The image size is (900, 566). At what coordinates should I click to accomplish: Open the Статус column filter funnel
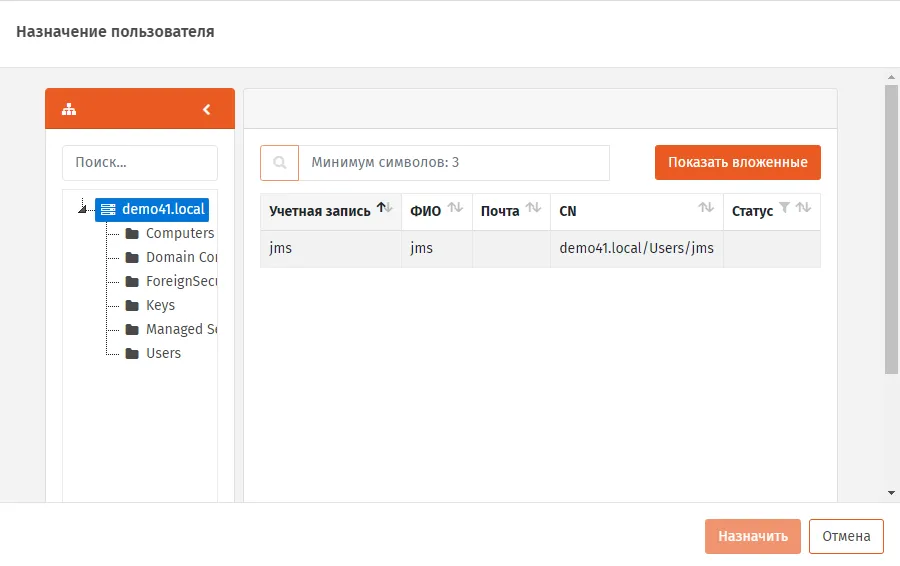coord(784,207)
